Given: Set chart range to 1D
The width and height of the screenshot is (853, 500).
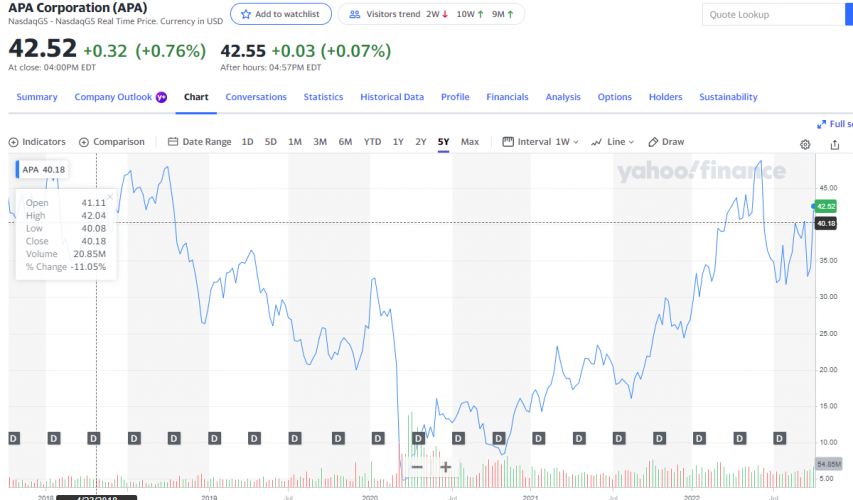Looking at the screenshot, I should pos(248,142).
